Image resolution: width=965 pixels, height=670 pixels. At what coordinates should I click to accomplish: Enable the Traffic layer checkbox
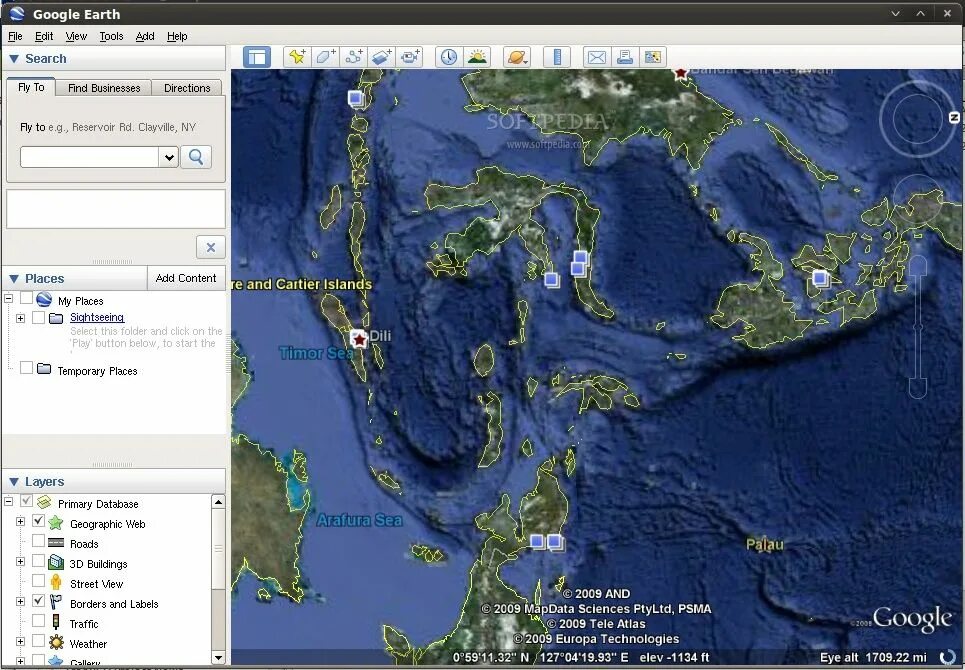[38, 621]
